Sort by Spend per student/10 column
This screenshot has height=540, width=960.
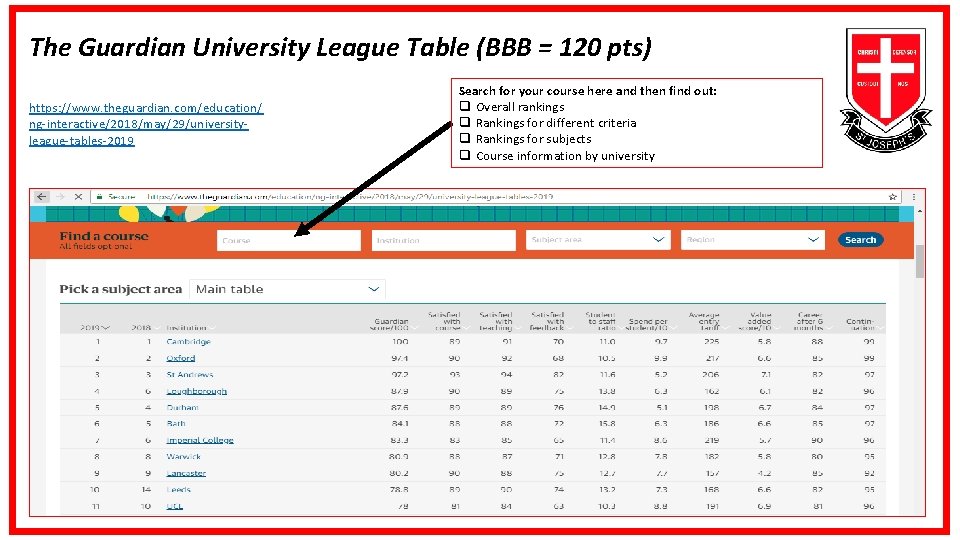click(x=649, y=324)
